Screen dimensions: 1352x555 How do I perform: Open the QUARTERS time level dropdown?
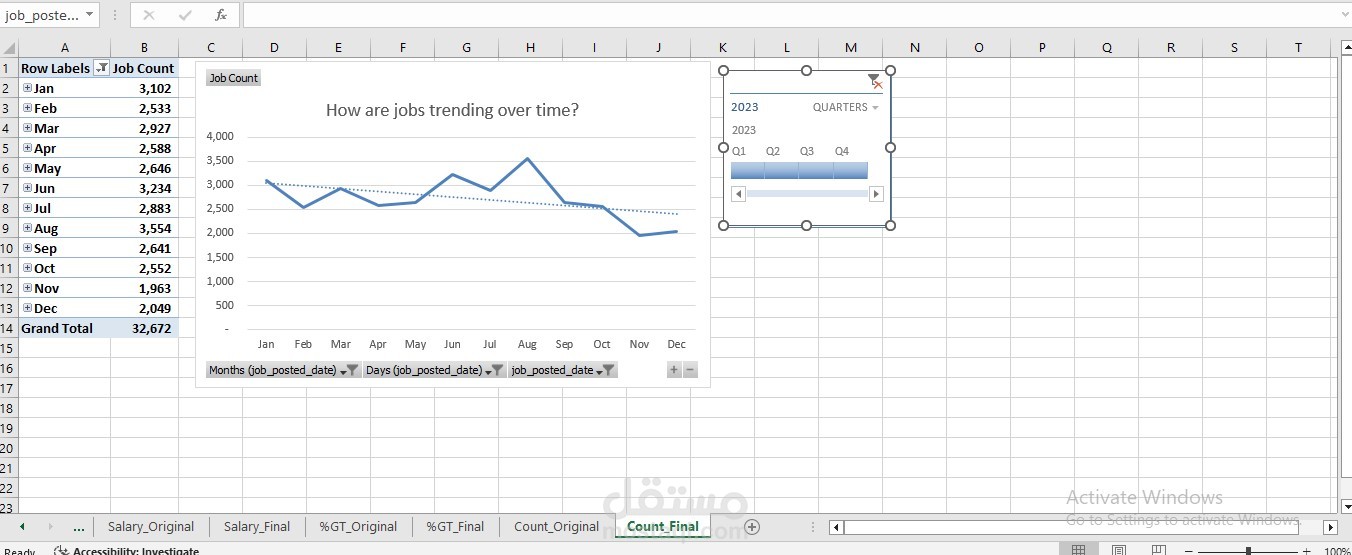pos(845,107)
